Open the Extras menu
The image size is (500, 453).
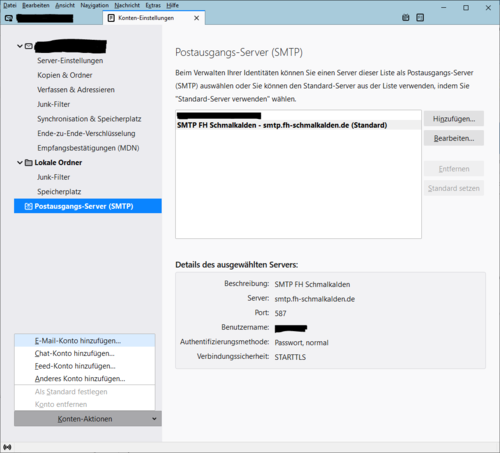click(x=153, y=5)
